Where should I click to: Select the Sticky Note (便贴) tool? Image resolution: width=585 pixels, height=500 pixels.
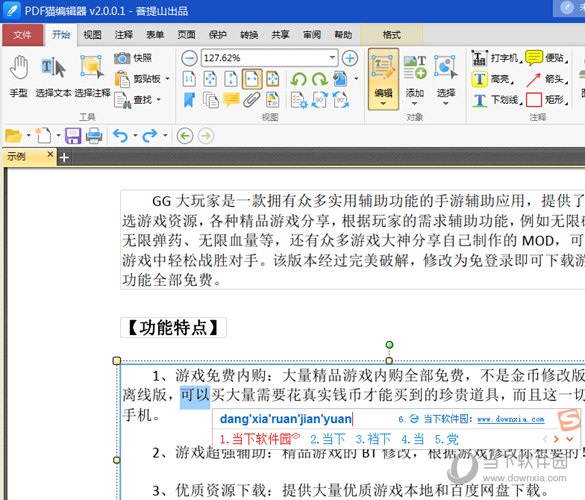(547, 58)
